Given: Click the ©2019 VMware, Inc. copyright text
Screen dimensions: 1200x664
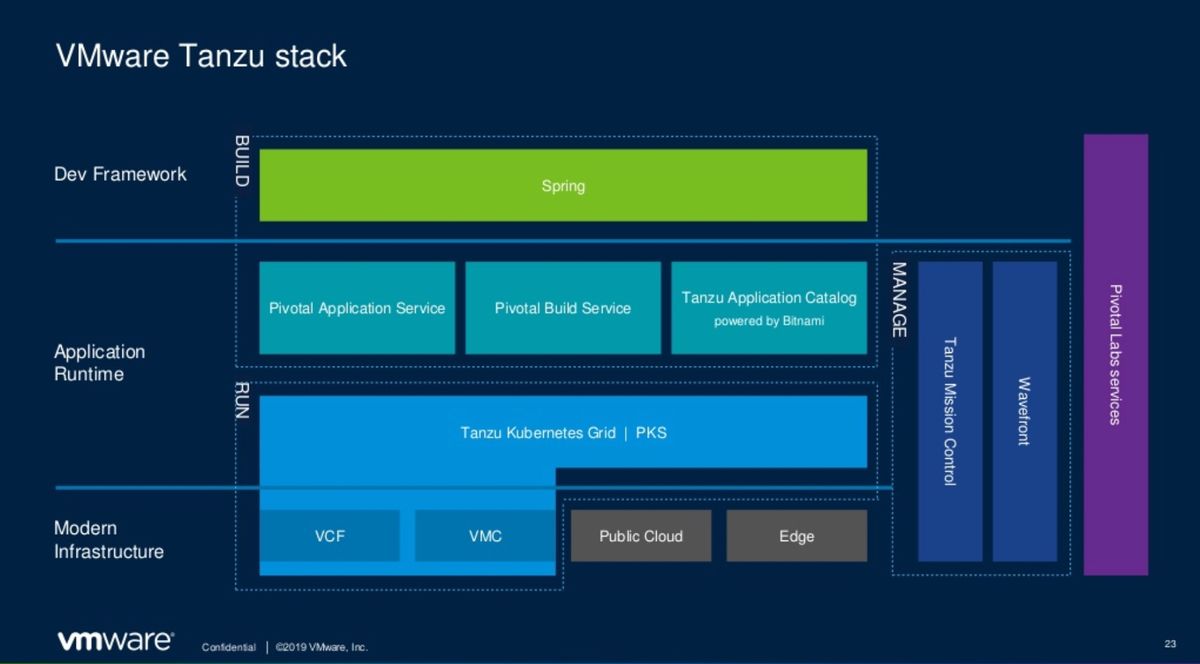Looking at the screenshot, I should [x=322, y=648].
